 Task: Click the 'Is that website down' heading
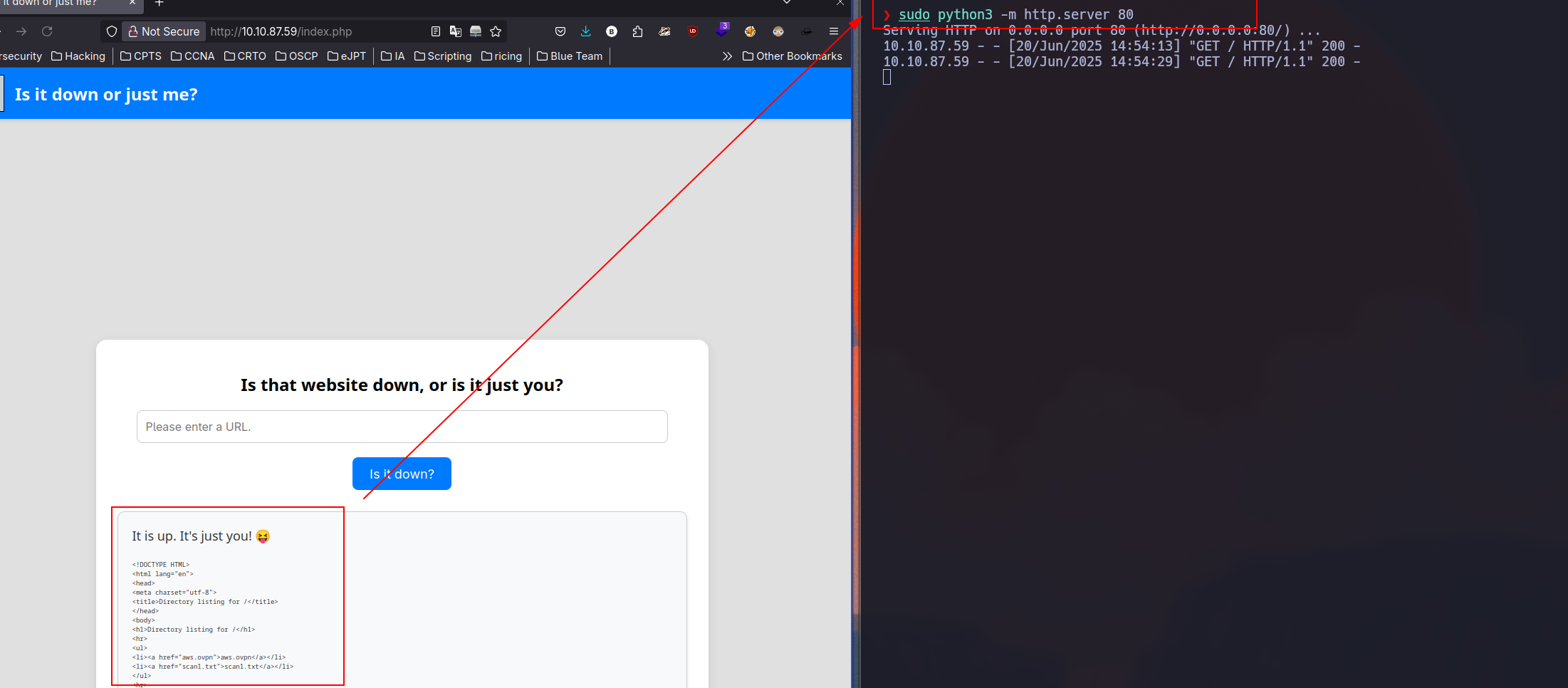402,385
